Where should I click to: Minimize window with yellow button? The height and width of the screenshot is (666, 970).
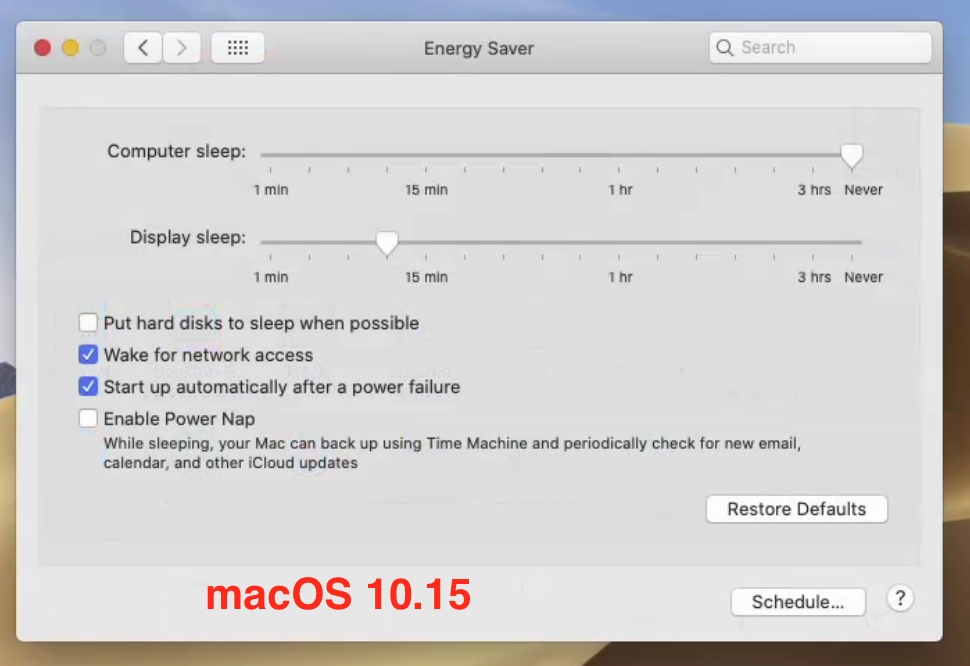pyautogui.click(x=71, y=48)
